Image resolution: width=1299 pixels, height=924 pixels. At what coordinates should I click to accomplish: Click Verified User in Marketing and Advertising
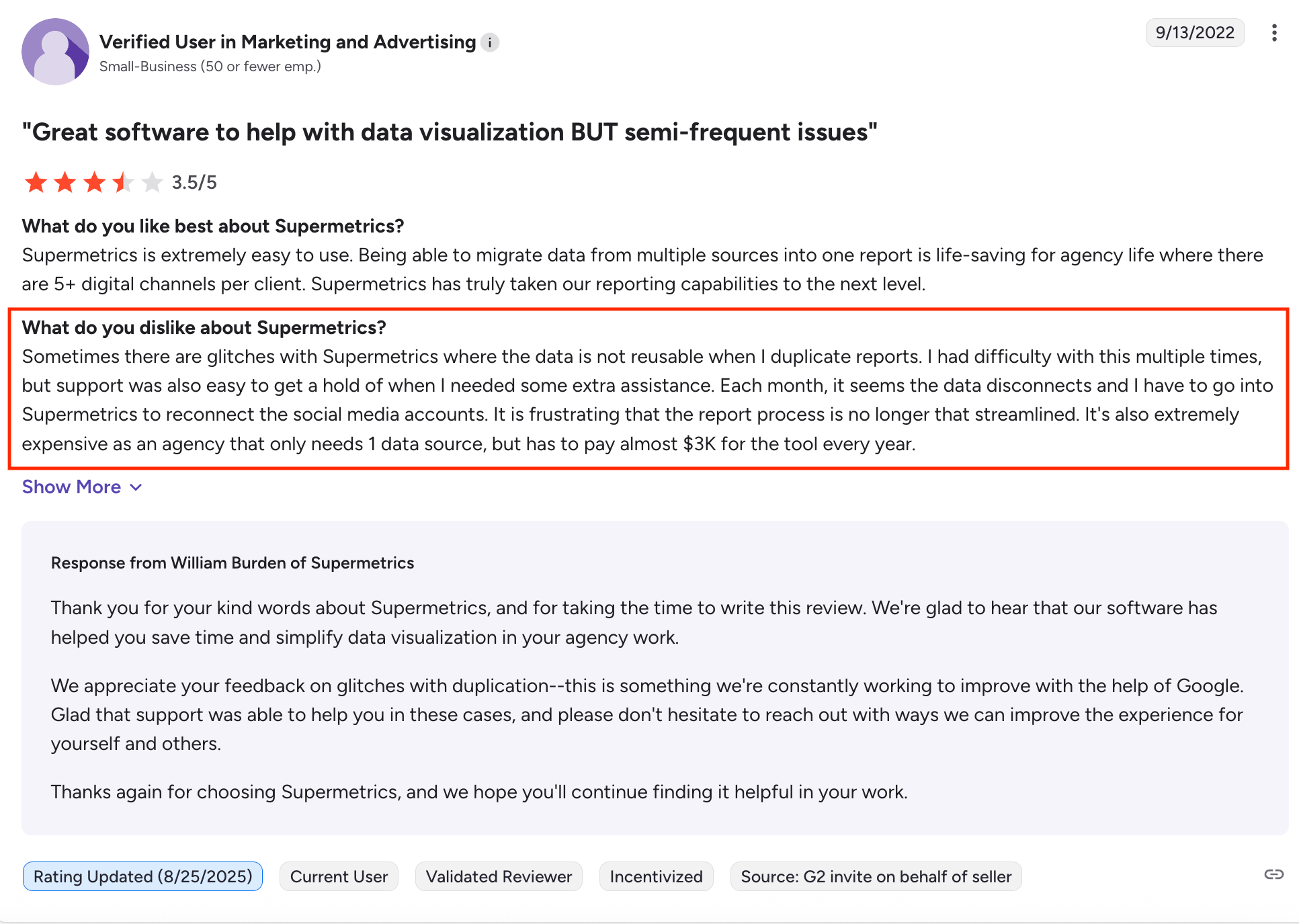288,42
